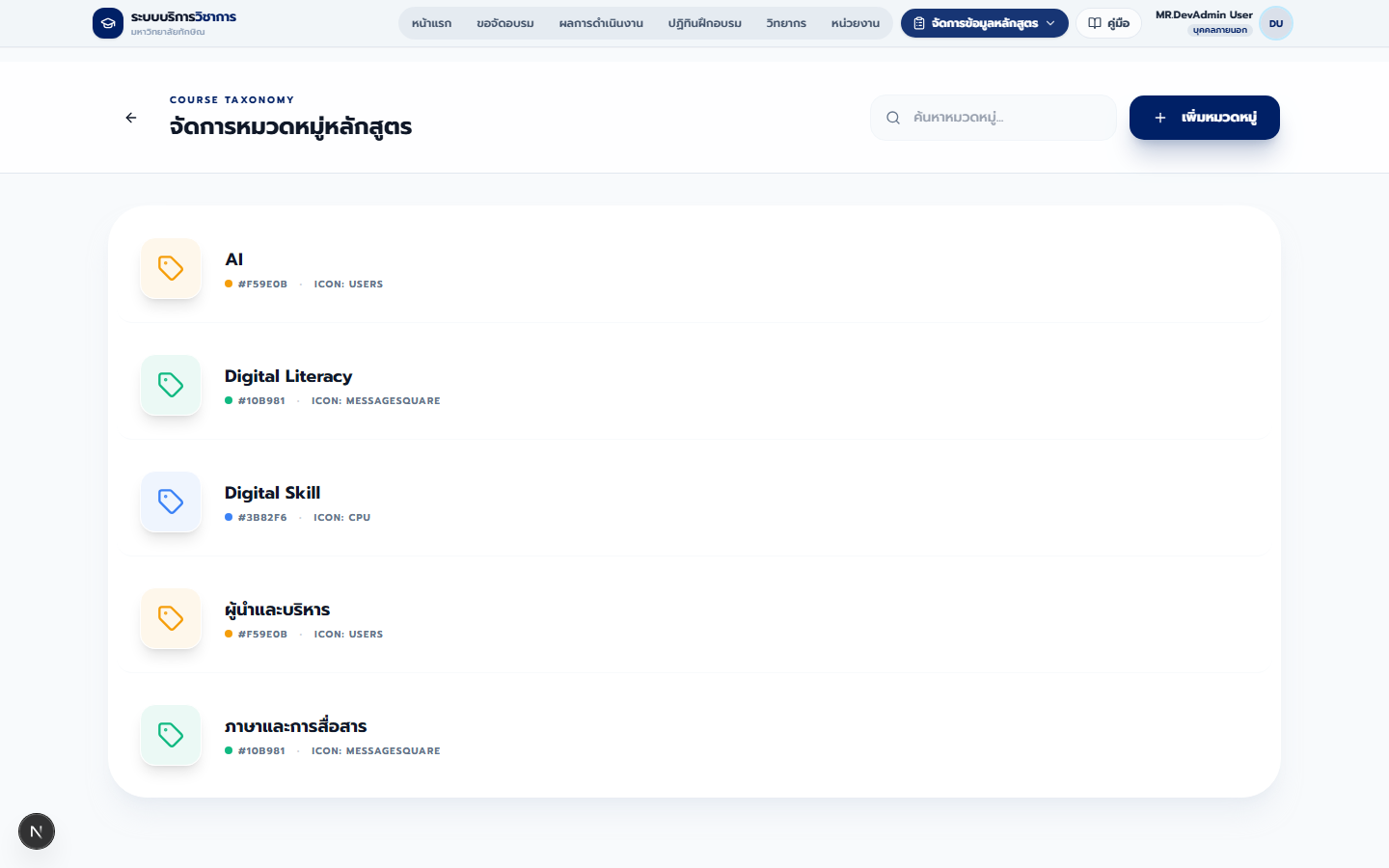Go back using the left arrow icon
The image size is (1389, 868).
pos(131,118)
